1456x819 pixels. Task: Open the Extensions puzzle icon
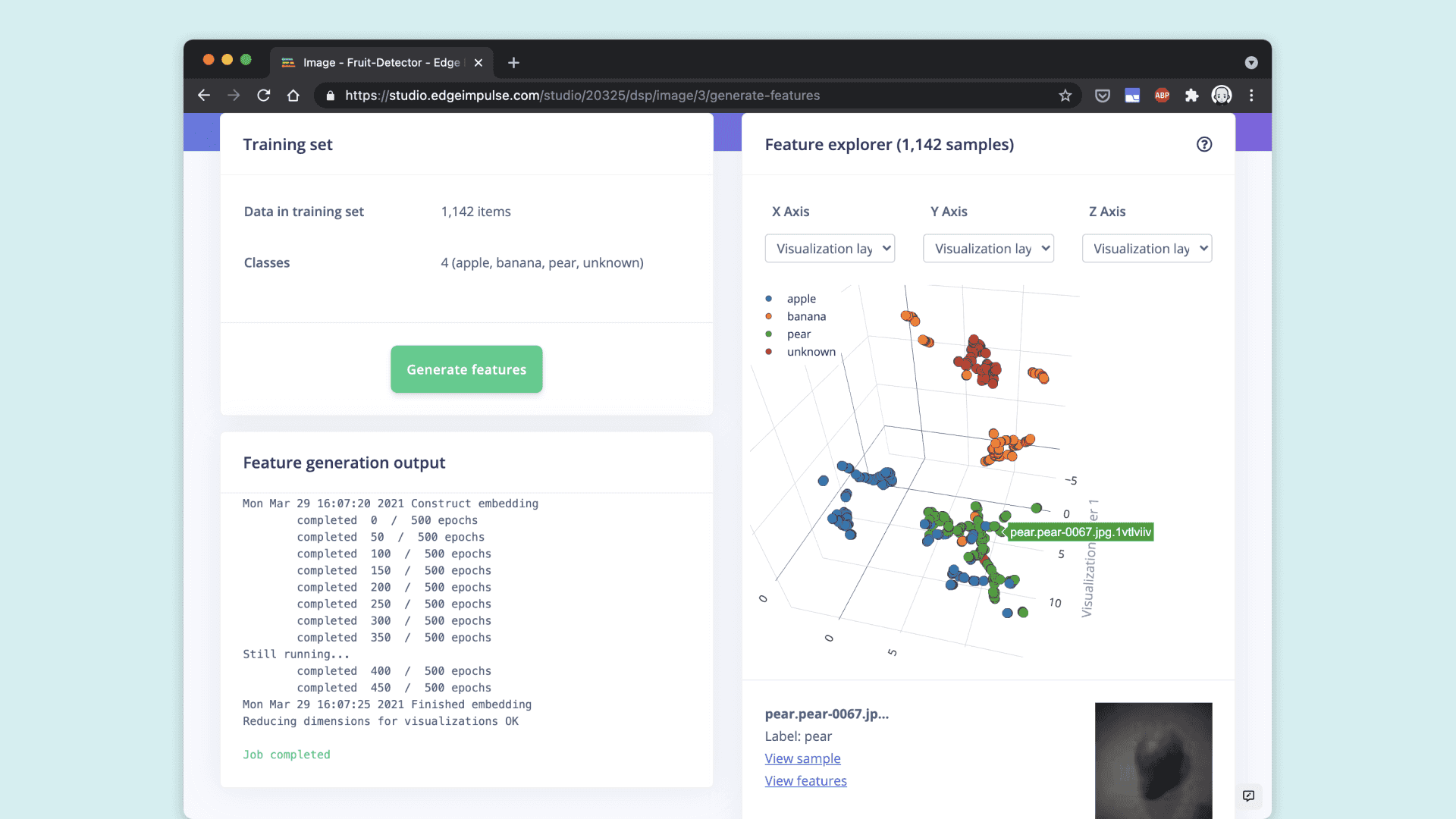pyautogui.click(x=1192, y=96)
